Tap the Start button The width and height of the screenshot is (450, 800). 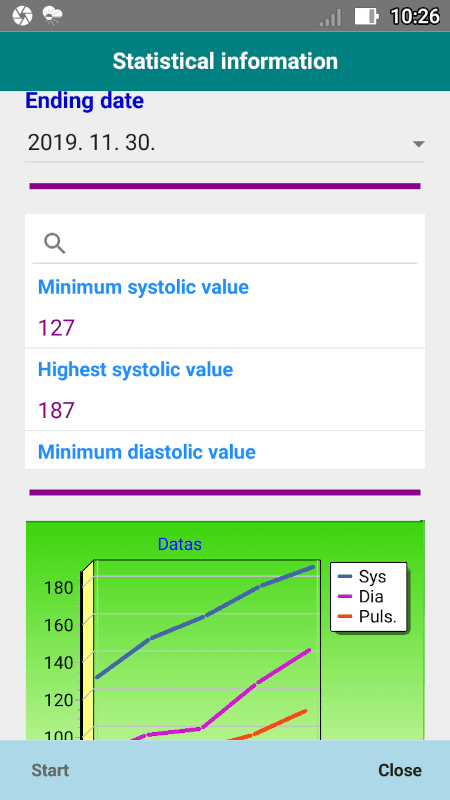pos(50,770)
